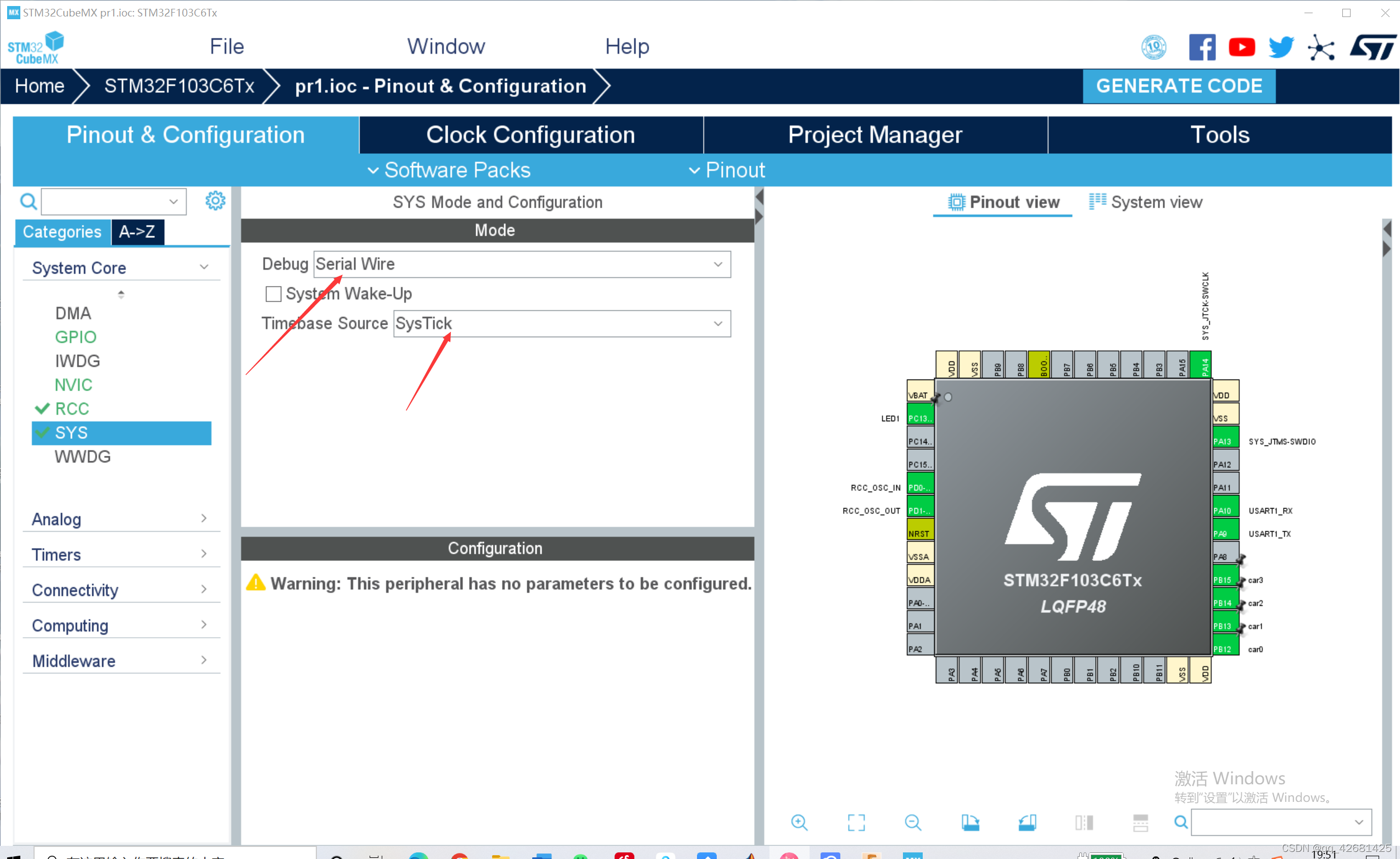This screenshot has width=1400, height=859.
Task: Open the category search dropdown arrow
Action: tap(174, 201)
